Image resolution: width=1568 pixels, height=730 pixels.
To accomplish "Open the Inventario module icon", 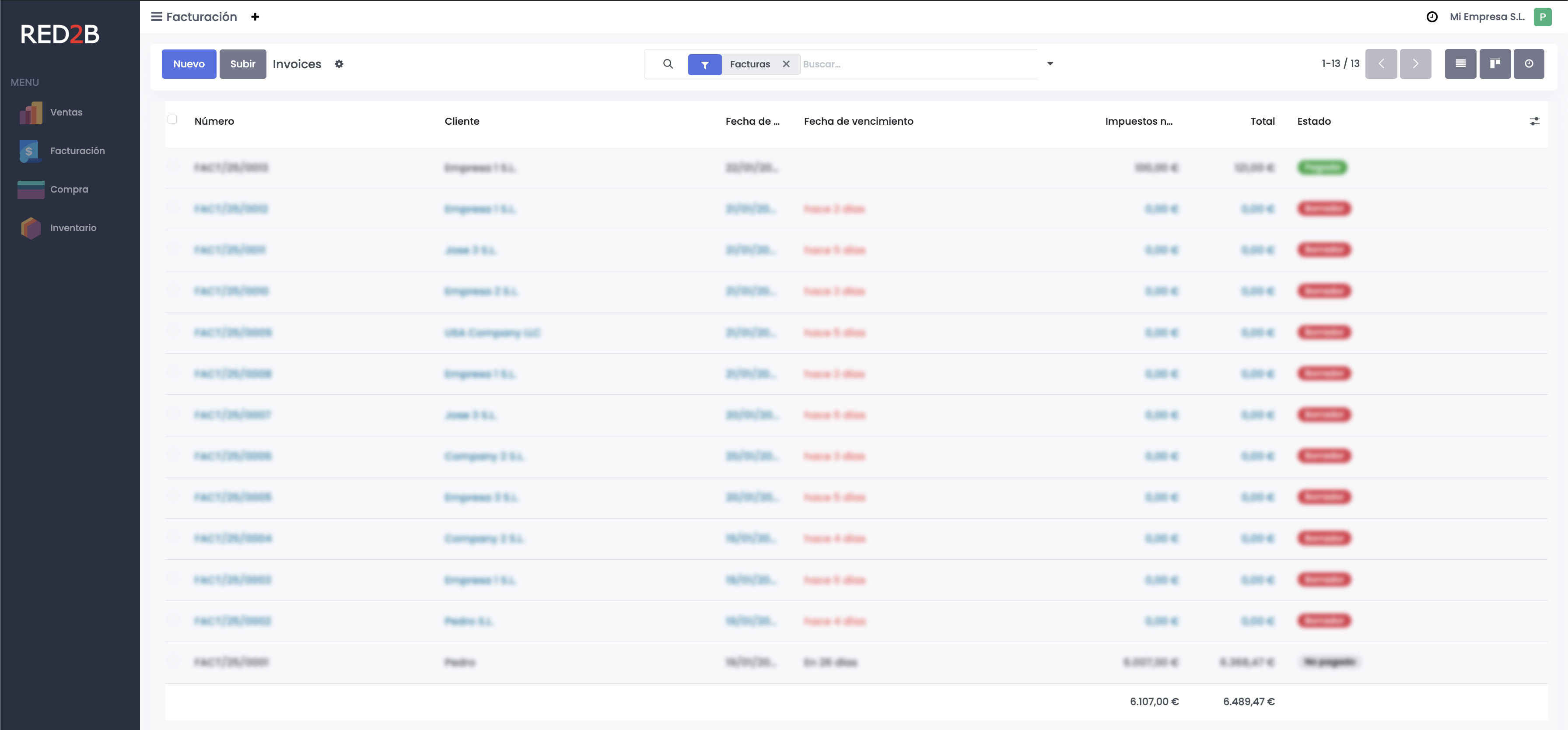I will click(31, 228).
